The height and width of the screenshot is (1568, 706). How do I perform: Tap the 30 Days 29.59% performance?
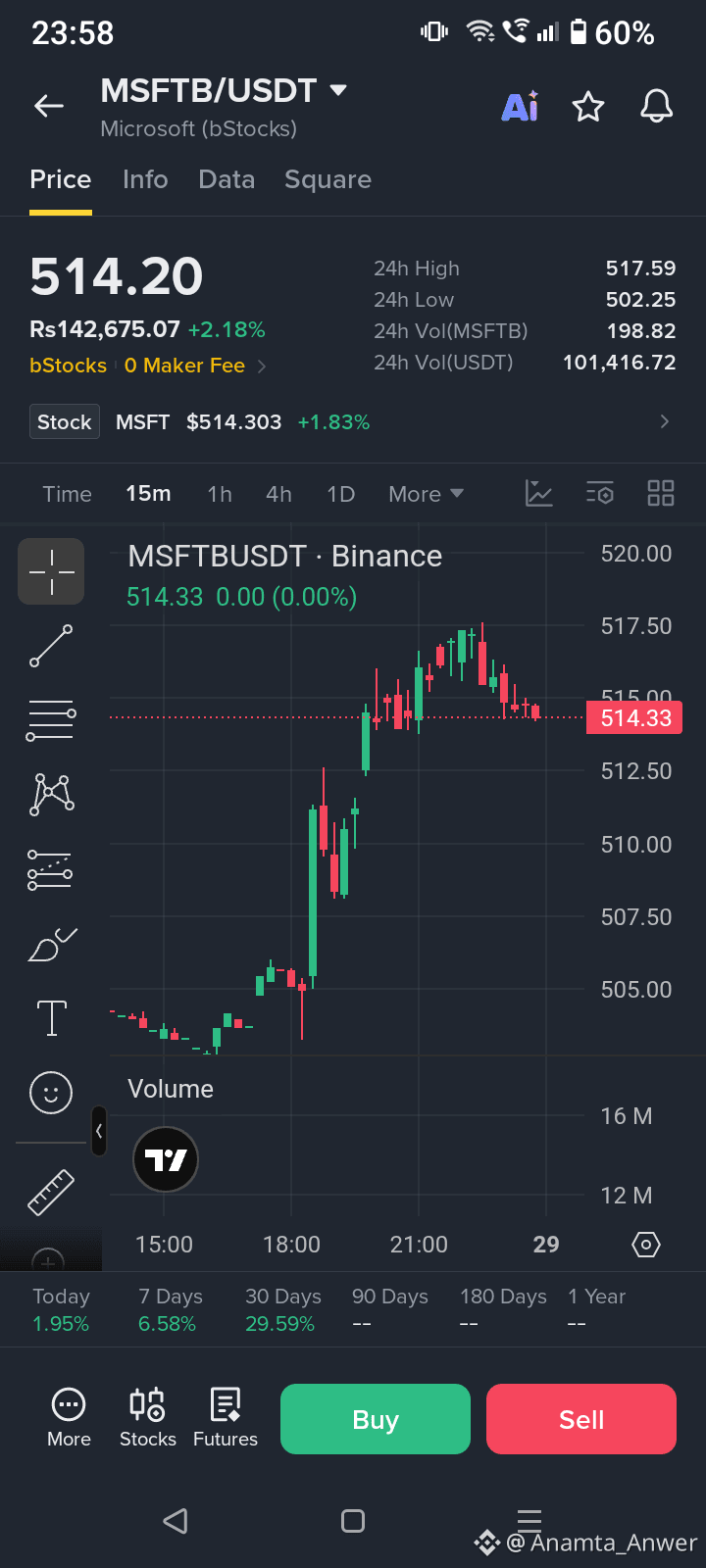click(282, 1309)
